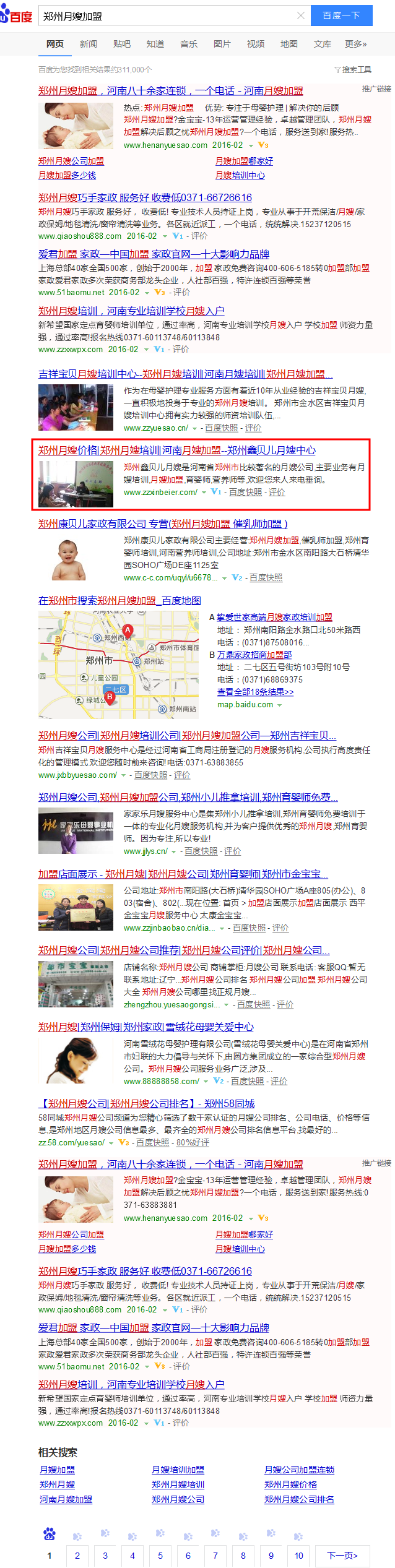395x1568 pixels.
Task: Open 评价 link for zzxinbeier.com result
Action: tap(277, 493)
